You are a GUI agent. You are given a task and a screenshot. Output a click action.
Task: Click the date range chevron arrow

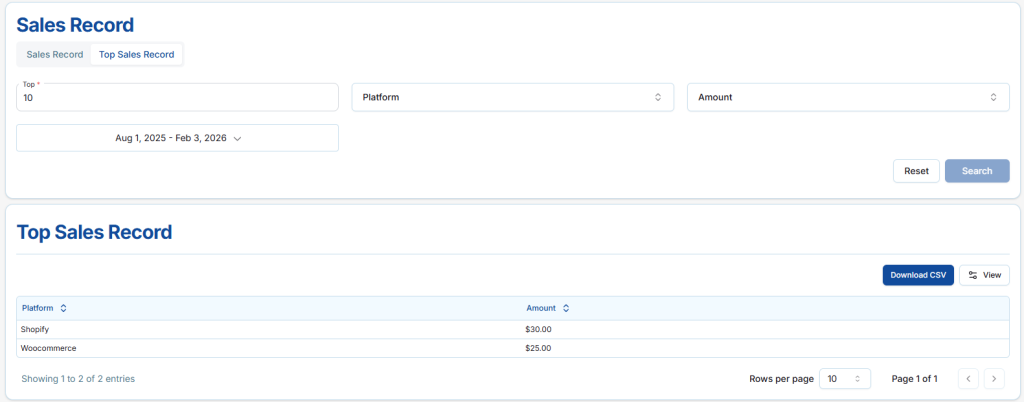click(x=238, y=139)
